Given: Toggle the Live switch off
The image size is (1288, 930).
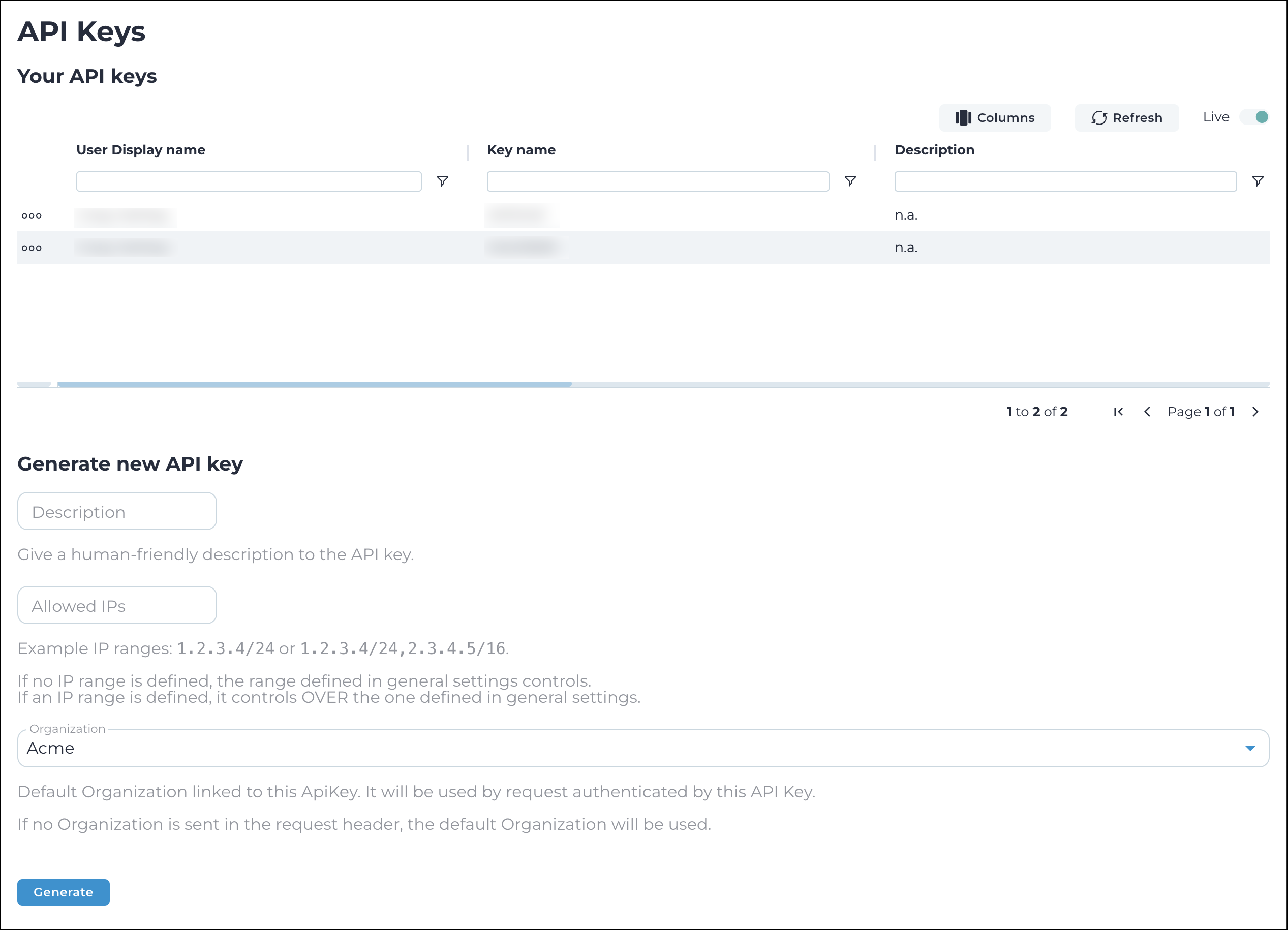Looking at the screenshot, I should coord(1254,117).
